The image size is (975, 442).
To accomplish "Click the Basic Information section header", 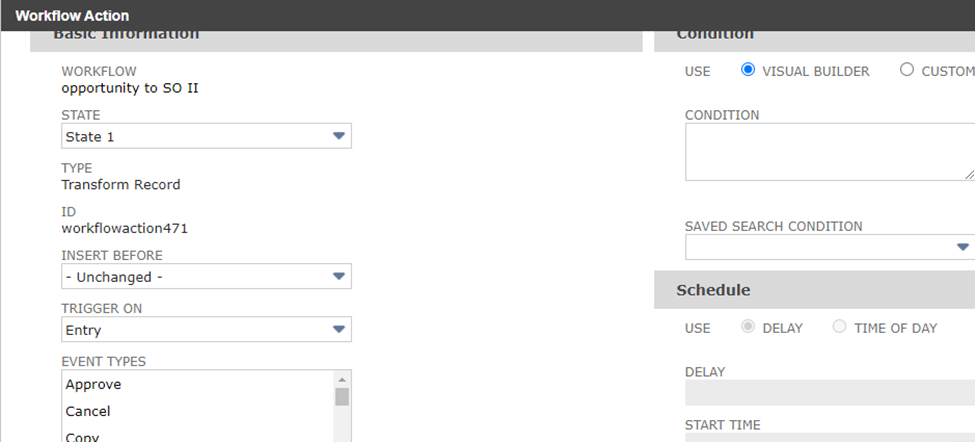I will pos(126,36).
